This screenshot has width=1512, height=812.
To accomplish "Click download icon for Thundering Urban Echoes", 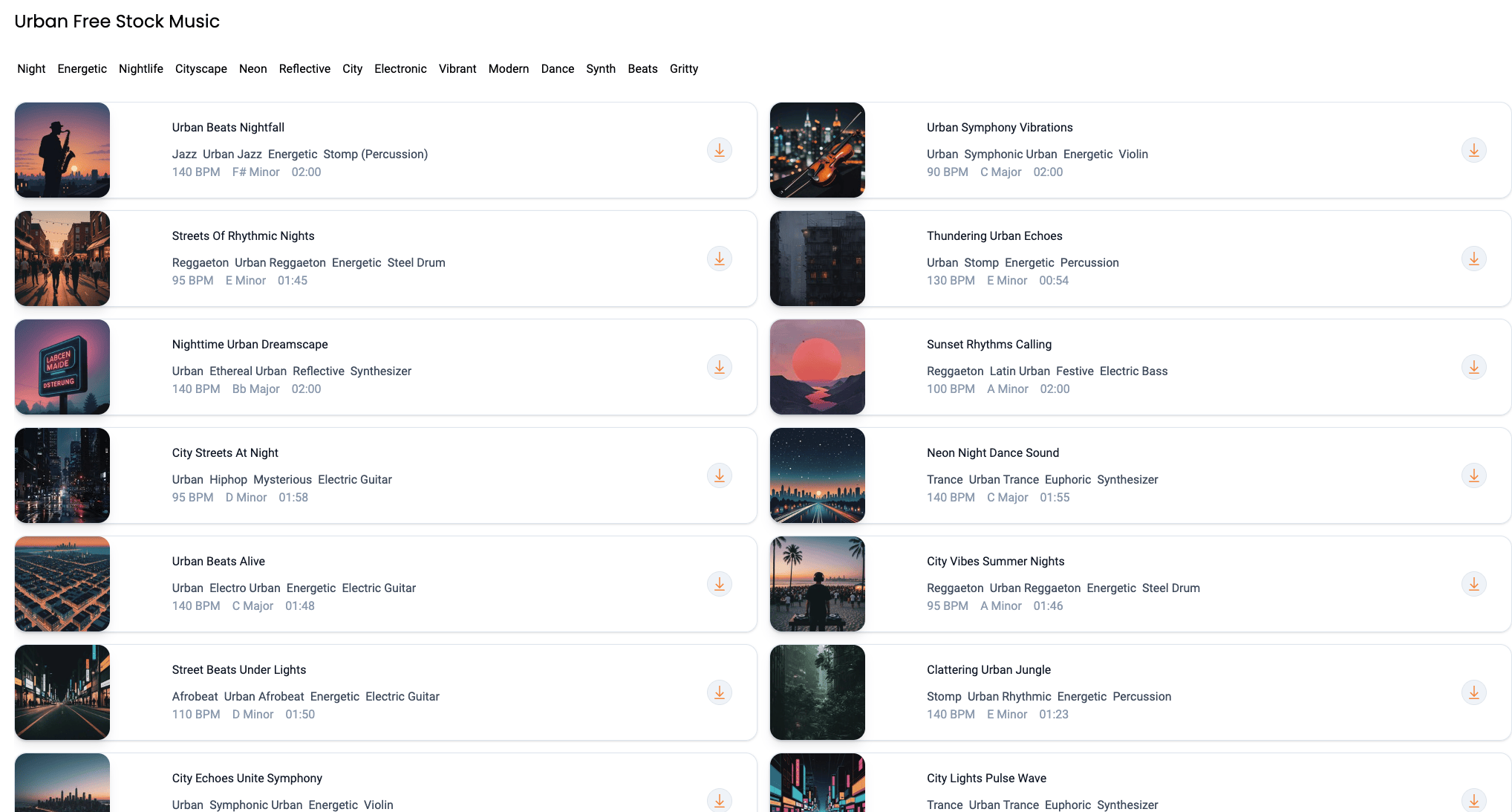I will pyautogui.click(x=1473, y=259).
